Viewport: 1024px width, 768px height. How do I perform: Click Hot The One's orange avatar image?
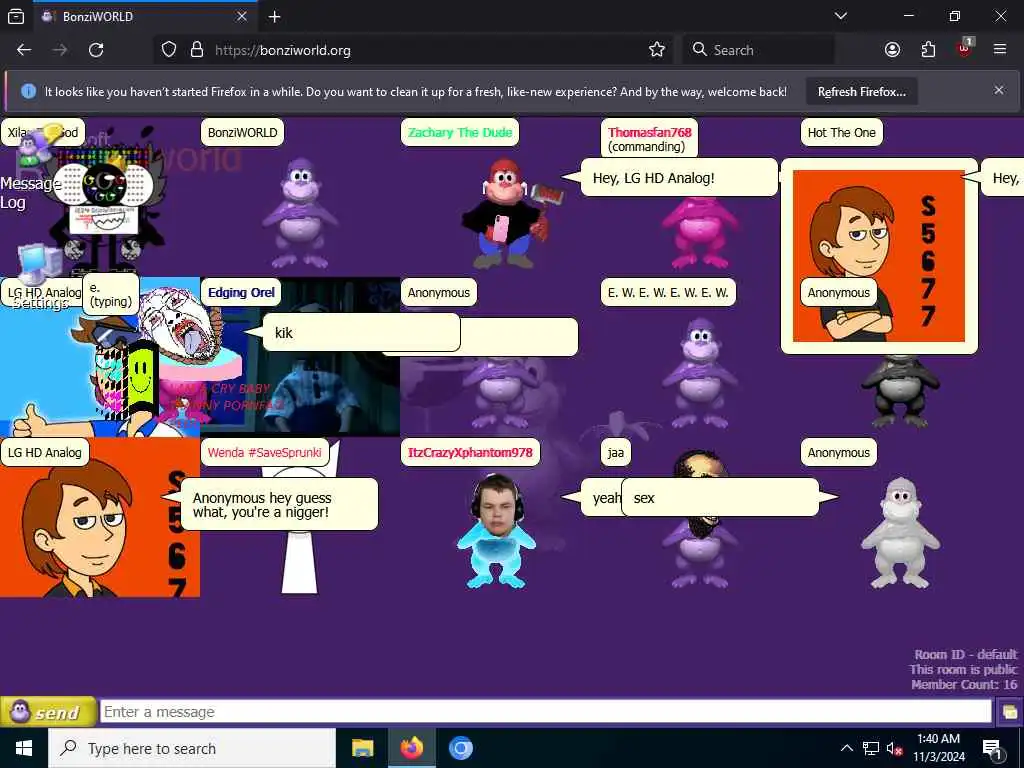(x=878, y=256)
